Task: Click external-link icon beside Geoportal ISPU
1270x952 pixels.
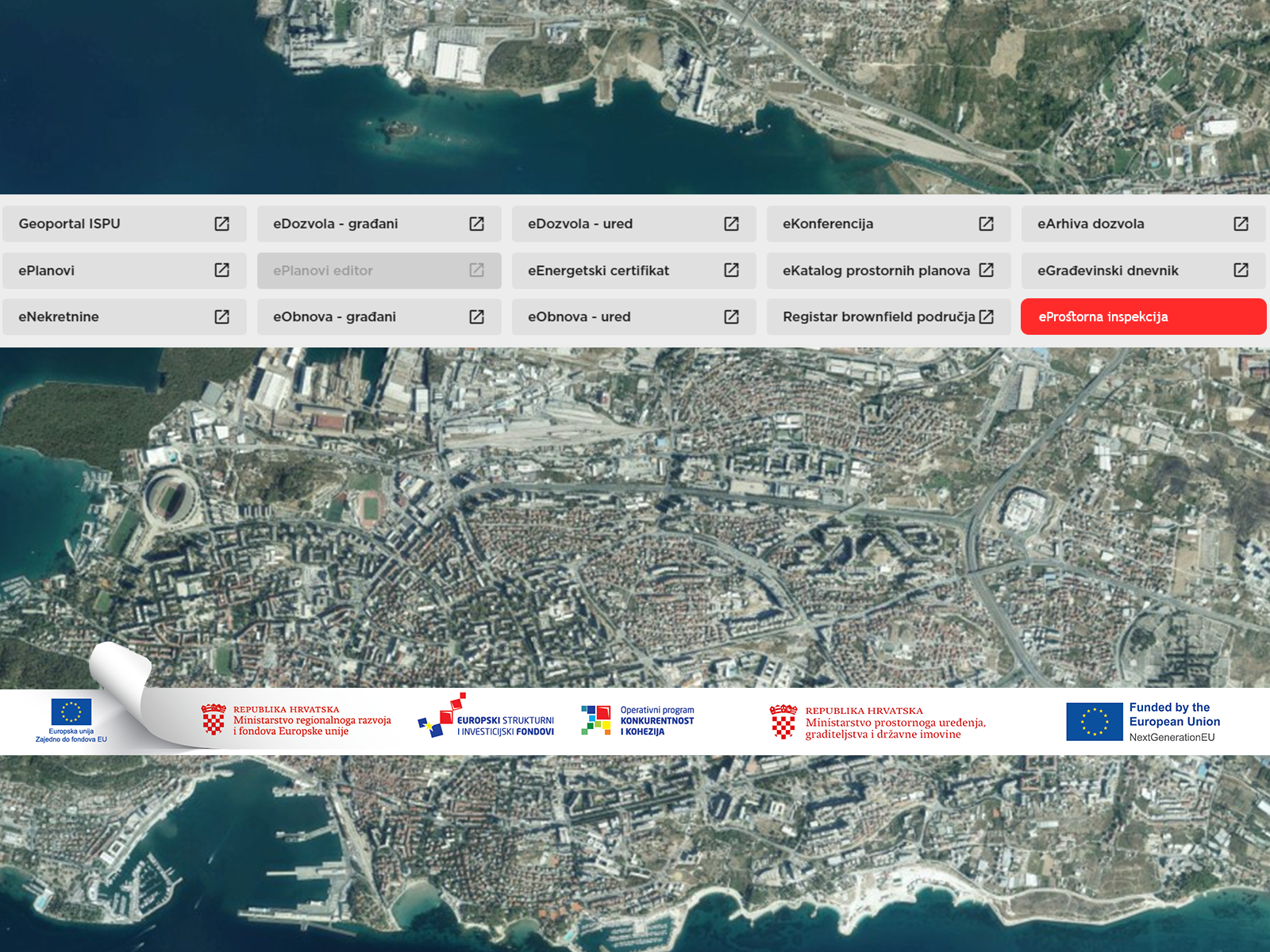Action: pyautogui.click(x=222, y=224)
